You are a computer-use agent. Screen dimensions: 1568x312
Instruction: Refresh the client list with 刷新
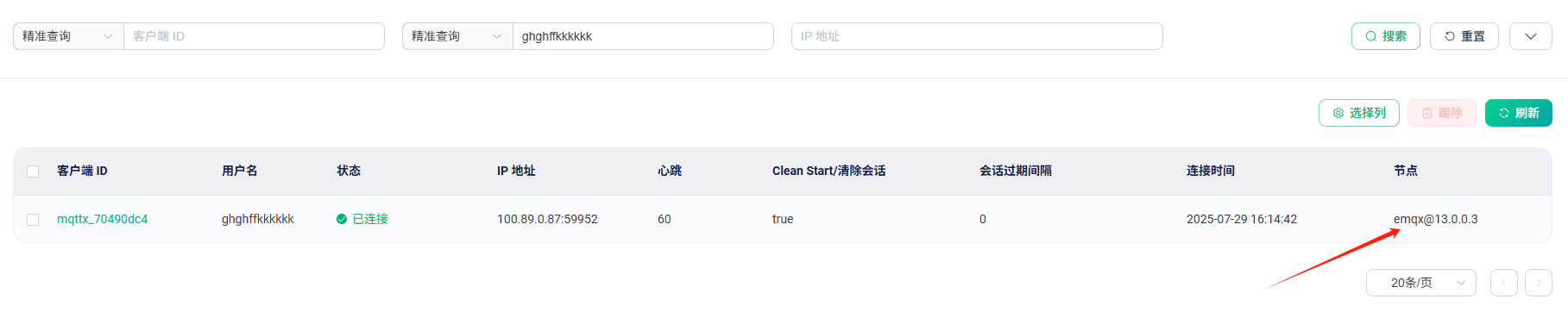(1518, 113)
